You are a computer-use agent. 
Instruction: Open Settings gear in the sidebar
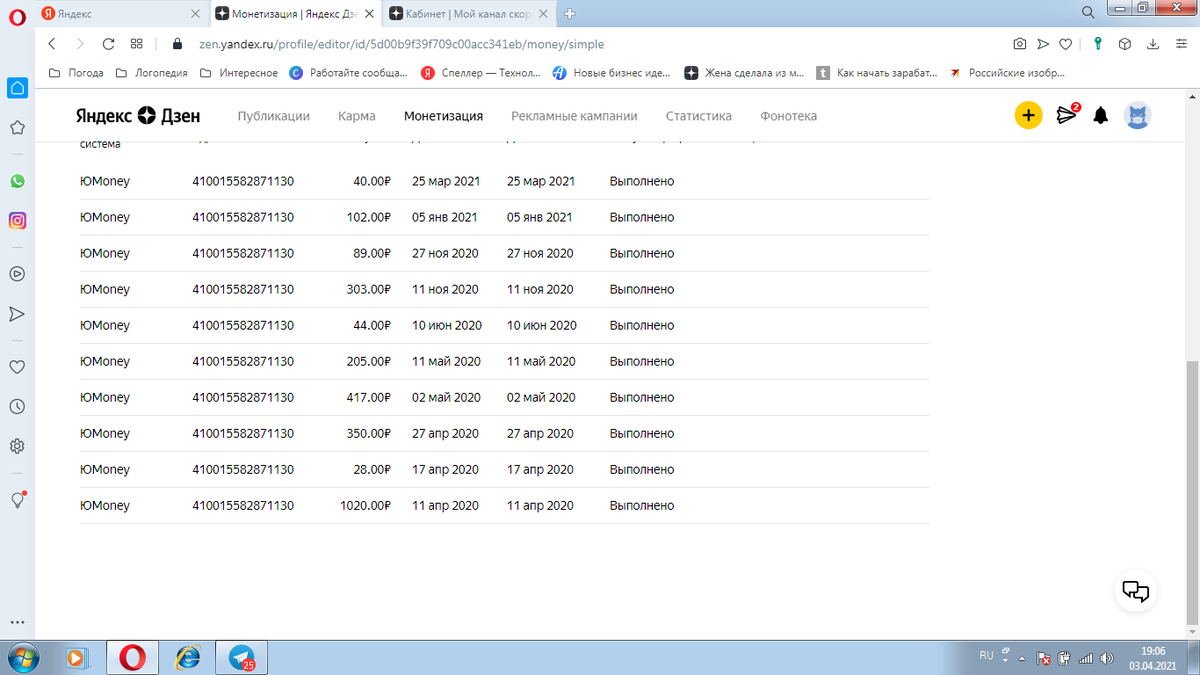(x=17, y=446)
